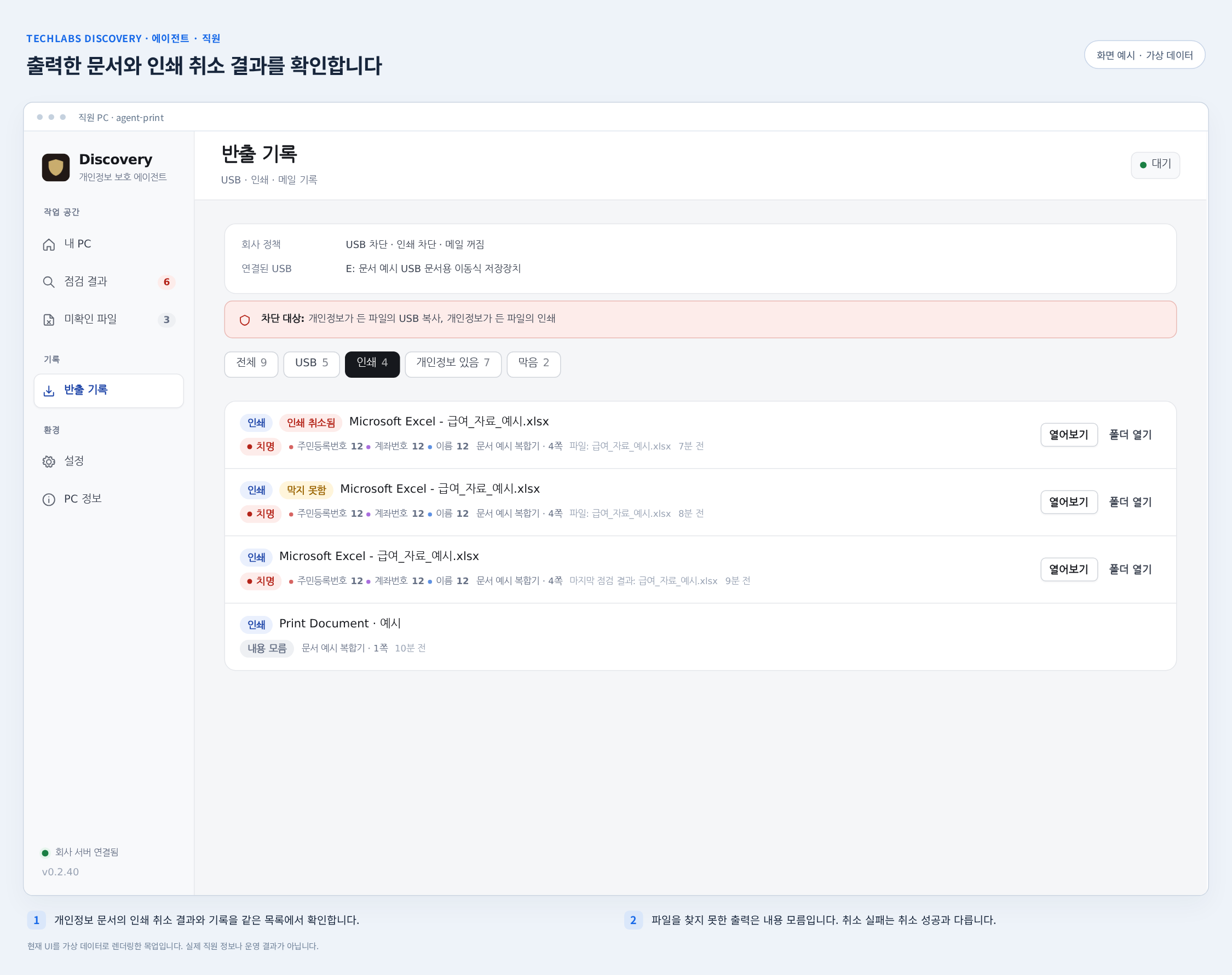The height and width of the screenshot is (975, 1232).
Task: Select 반출 기록 in the sidebar
Action: pos(108,390)
